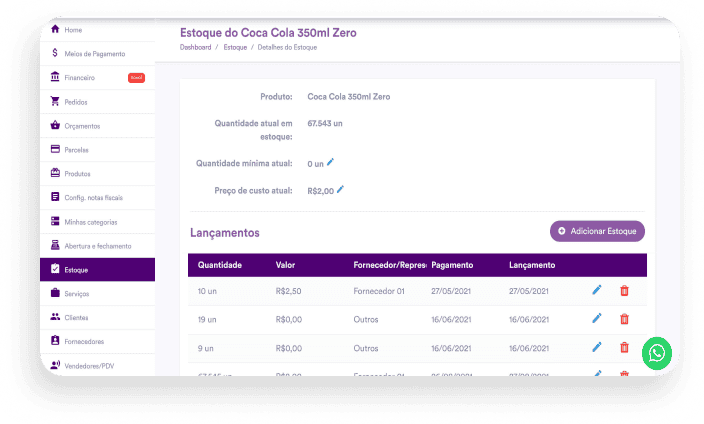Click the Fornecedor 01 cell in first row
This screenshot has width=704, height=424.
pyautogui.click(x=379, y=291)
